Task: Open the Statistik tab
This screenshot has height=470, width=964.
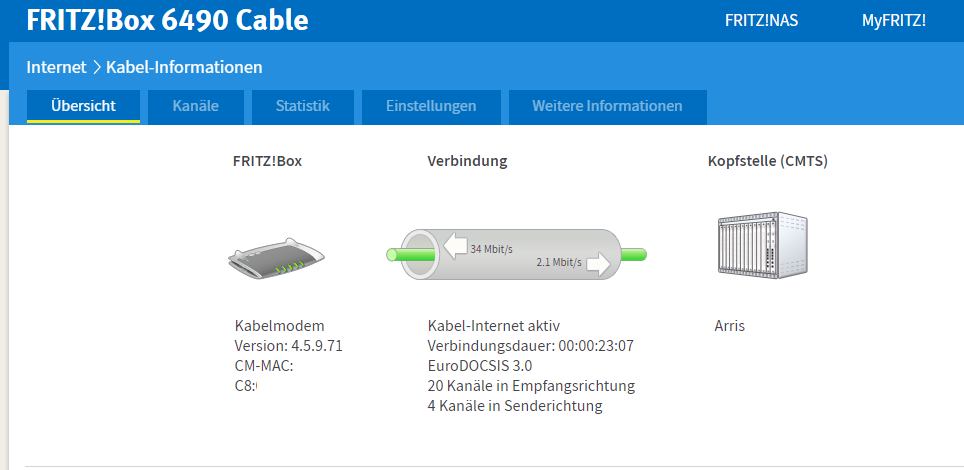Action: (302, 106)
